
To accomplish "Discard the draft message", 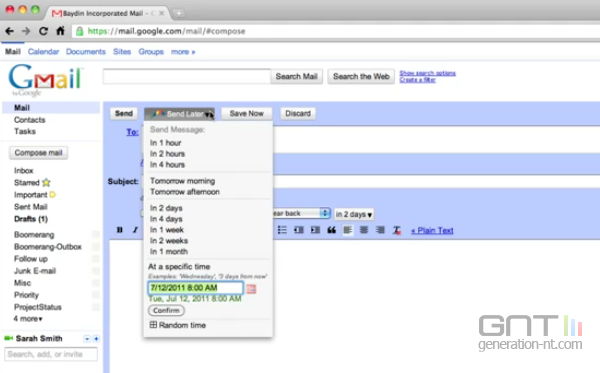I will tap(298, 114).
